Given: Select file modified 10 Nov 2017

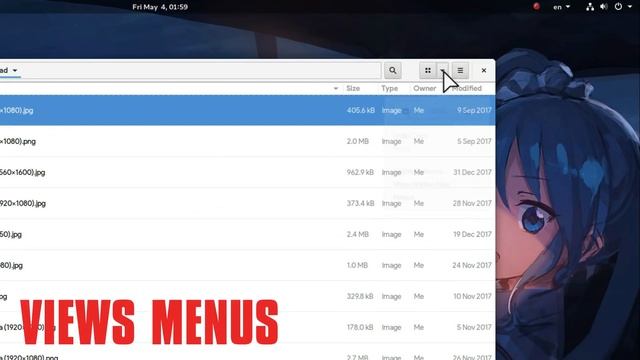Looking at the screenshot, I should (247, 296).
